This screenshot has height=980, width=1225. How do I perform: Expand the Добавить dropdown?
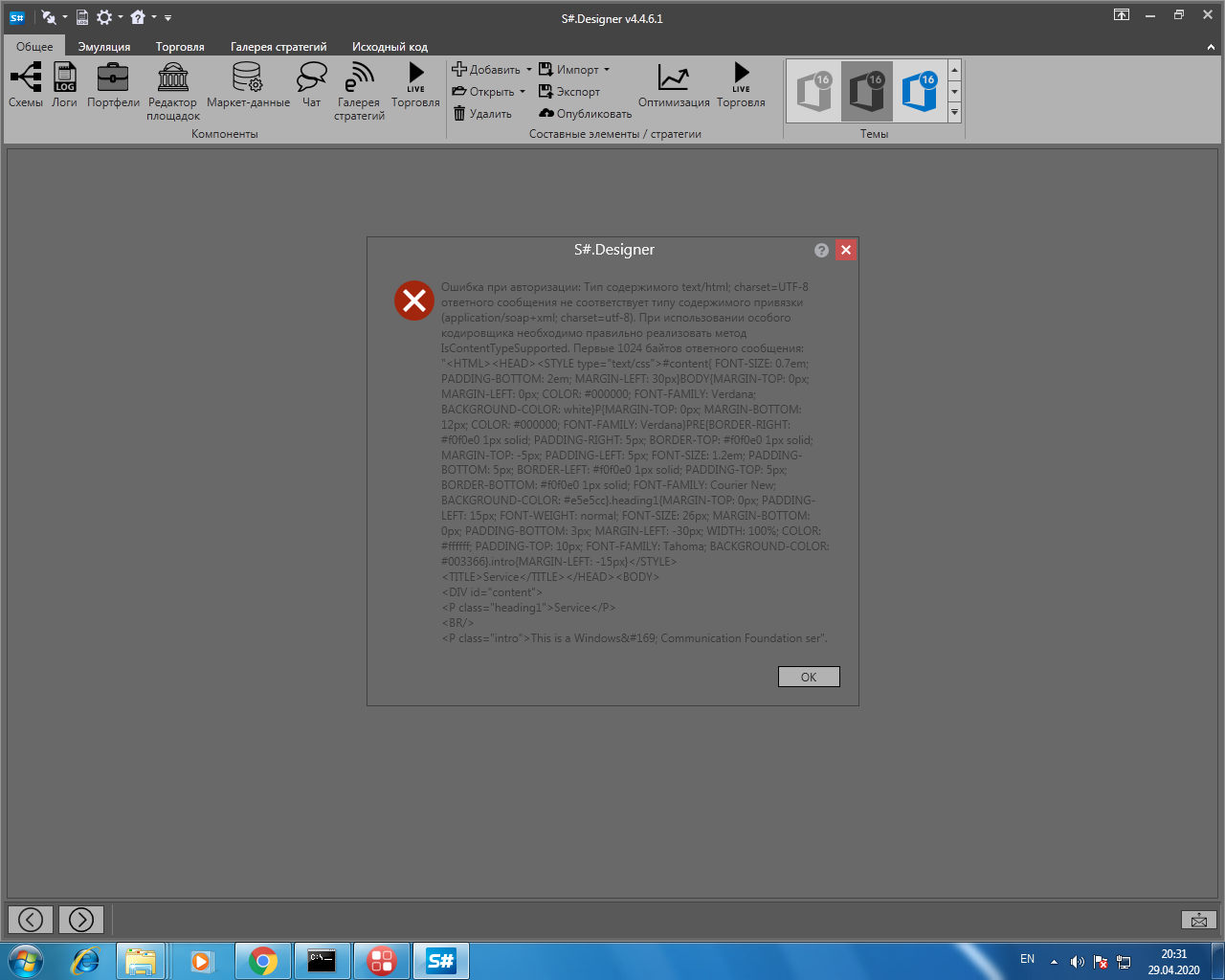(x=528, y=70)
